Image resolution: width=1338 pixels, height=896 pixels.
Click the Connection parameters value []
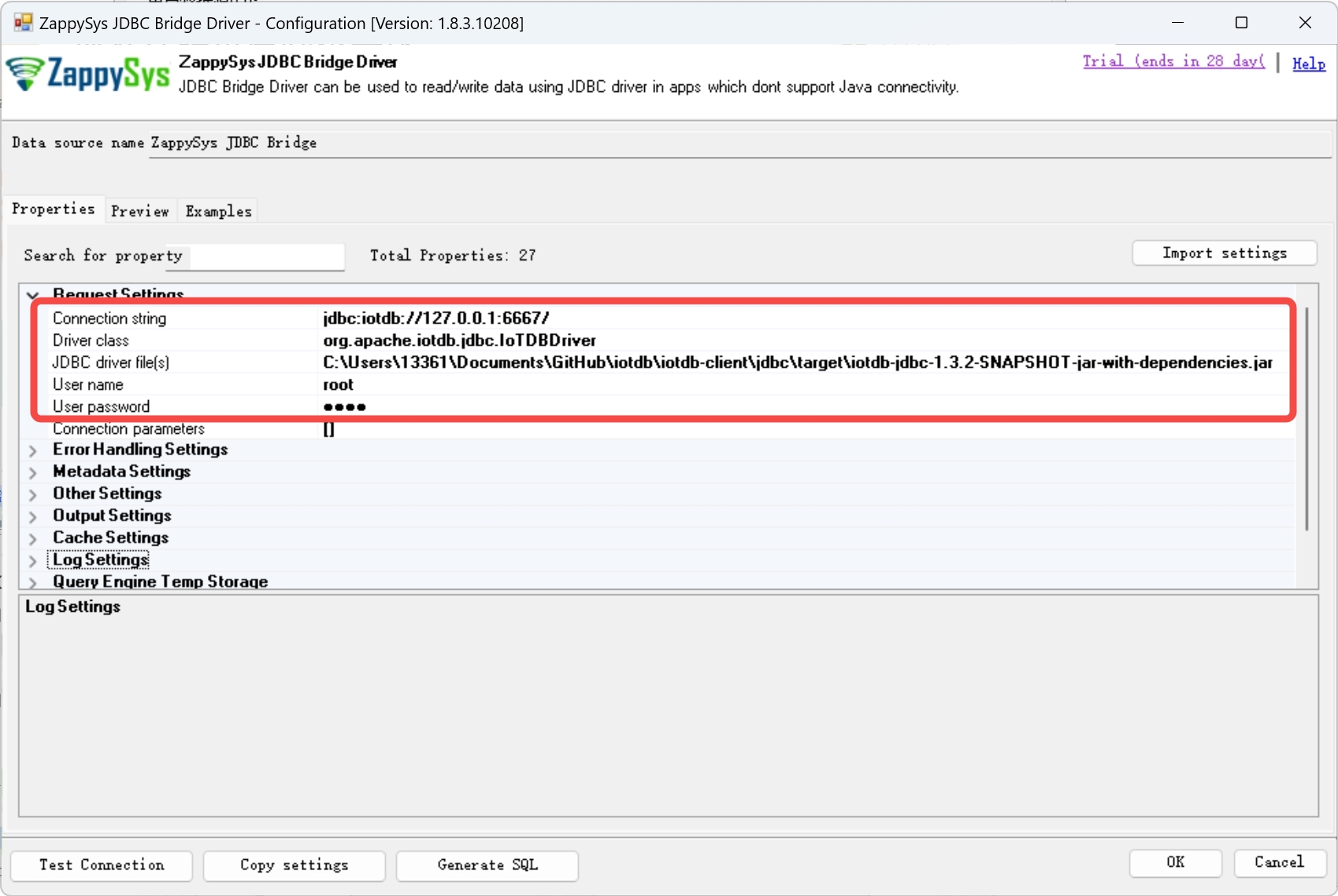pyautogui.click(x=328, y=429)
